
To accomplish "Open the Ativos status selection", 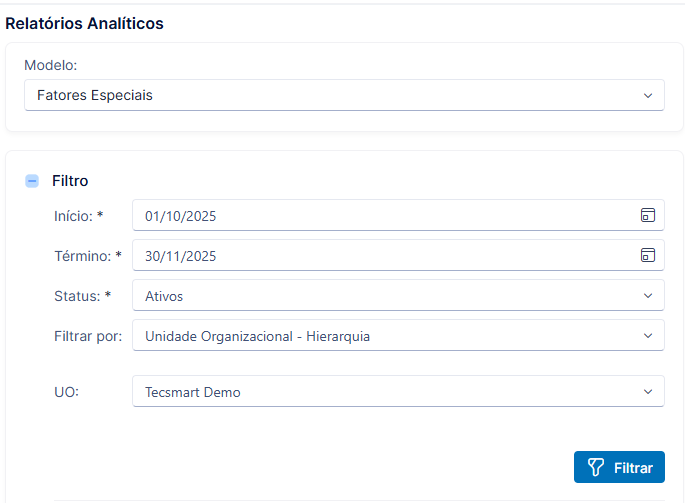I will (398, 296).
